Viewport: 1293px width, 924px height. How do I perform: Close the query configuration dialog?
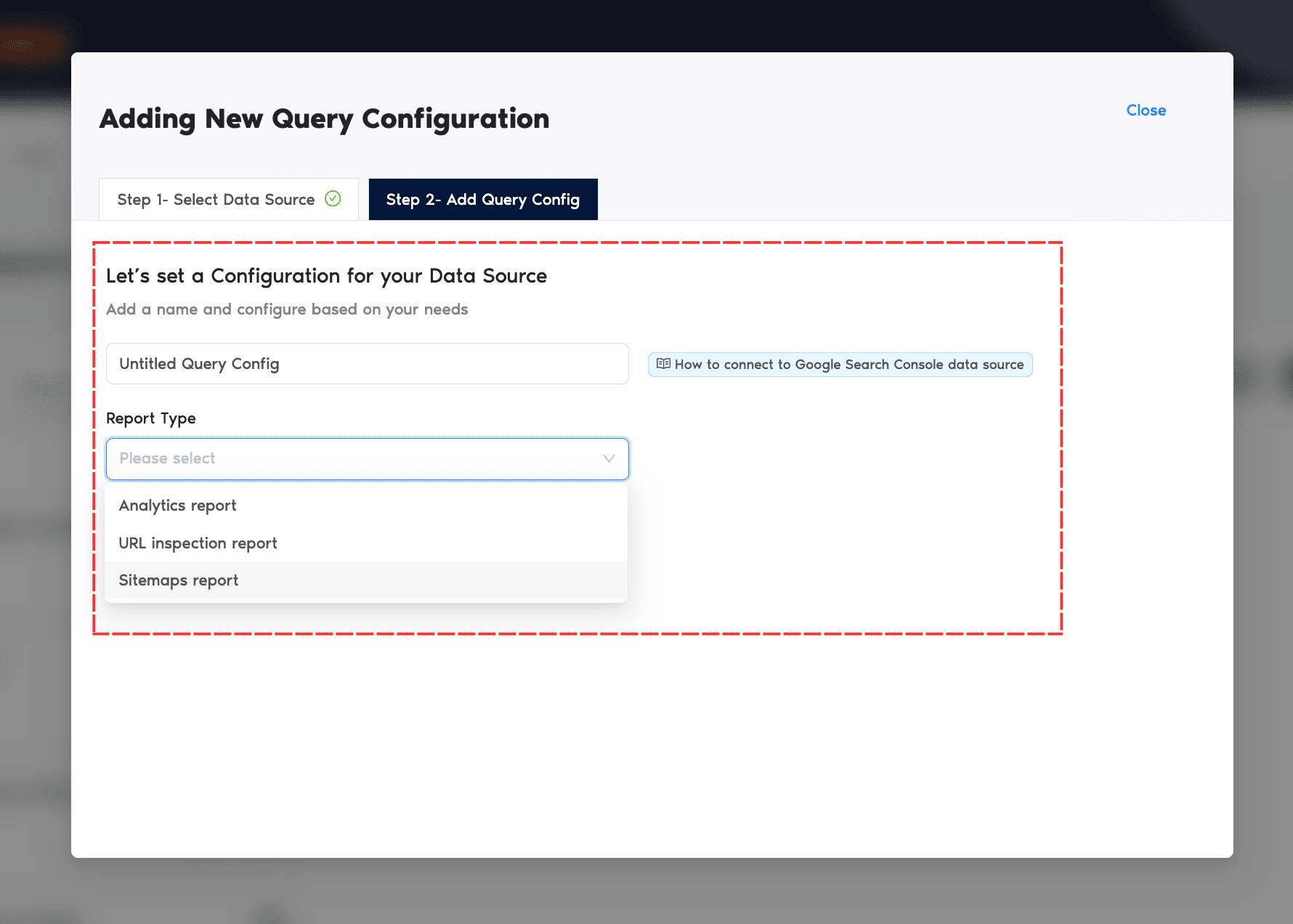click(1146, 110)
